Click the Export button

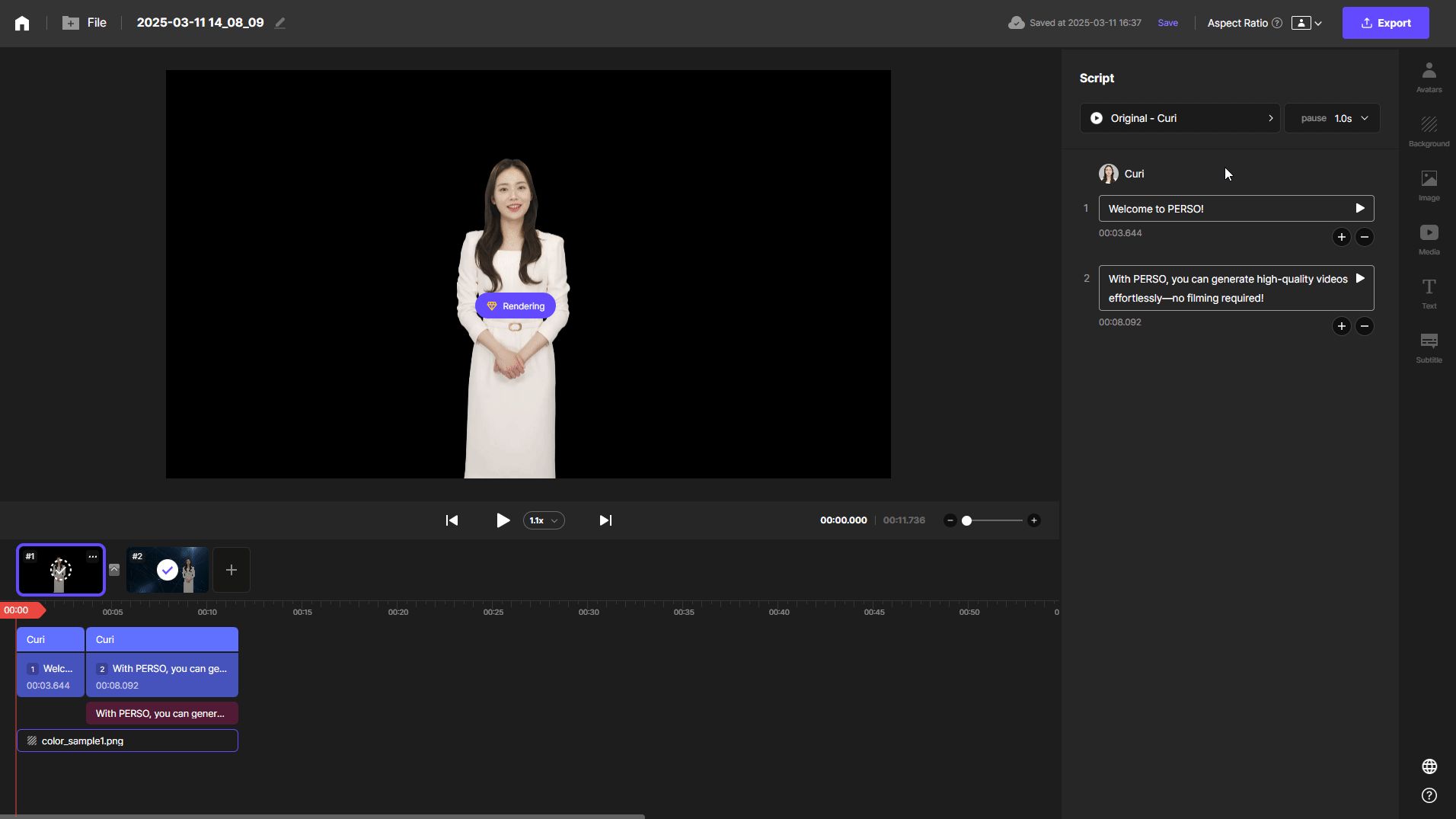tap(1385, 23)
